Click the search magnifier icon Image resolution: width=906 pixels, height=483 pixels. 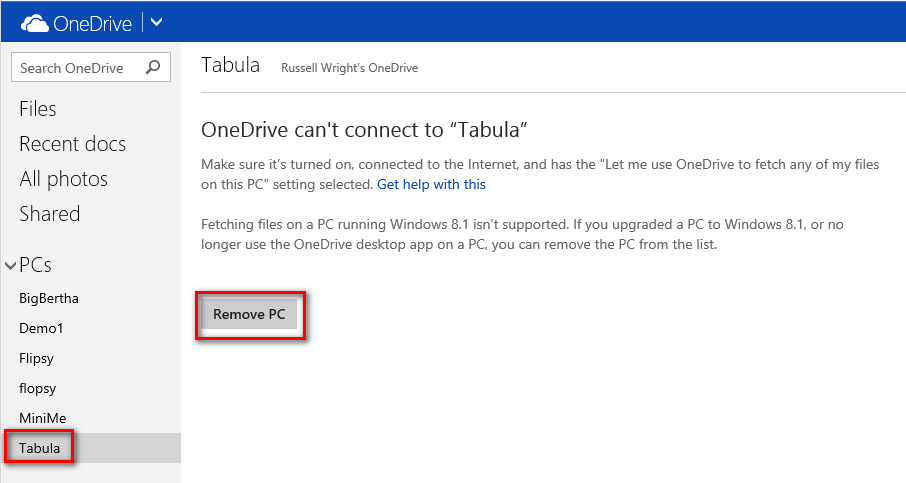(153, 68)
